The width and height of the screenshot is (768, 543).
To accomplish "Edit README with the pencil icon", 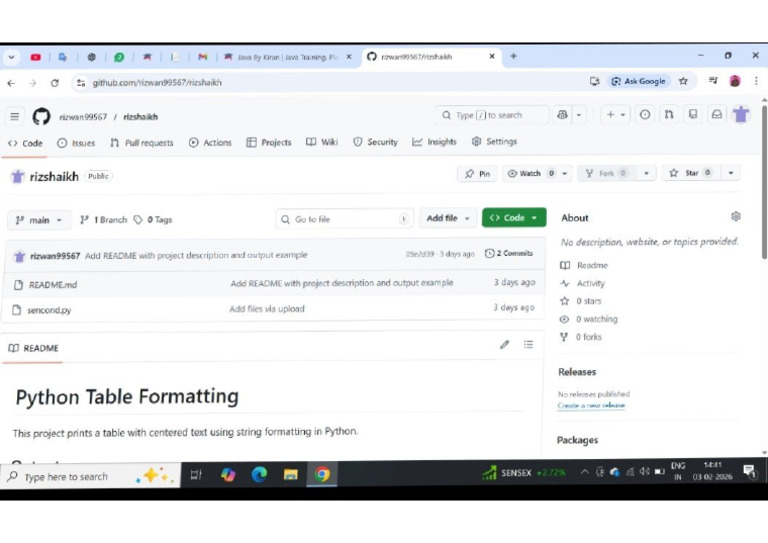I will pos(504,345).
